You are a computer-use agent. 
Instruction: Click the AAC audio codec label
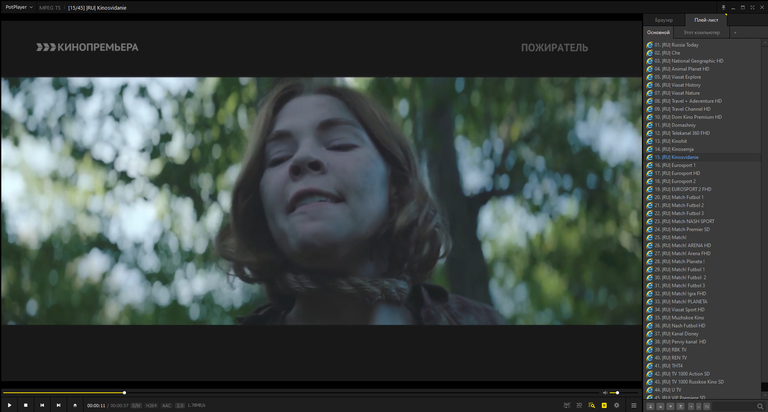[x=167, y=406]
